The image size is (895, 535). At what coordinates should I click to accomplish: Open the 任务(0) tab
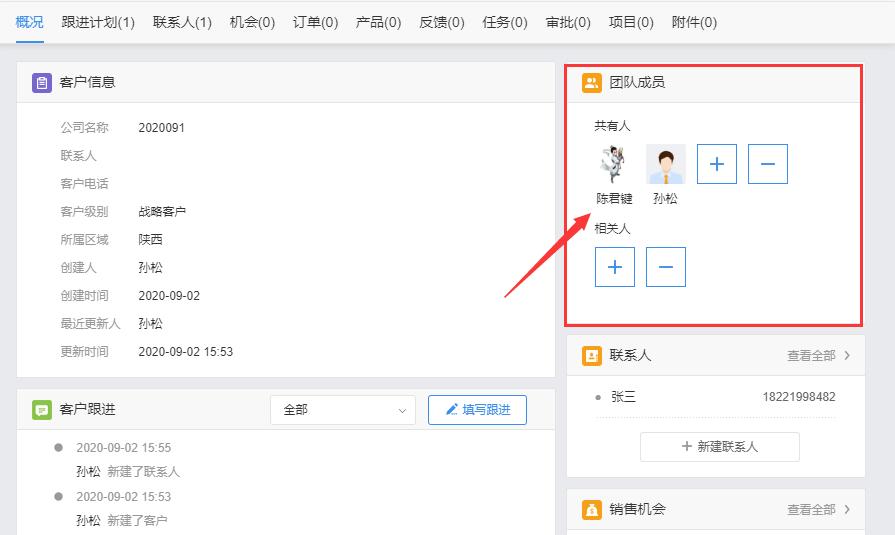(x=505, y=22)
